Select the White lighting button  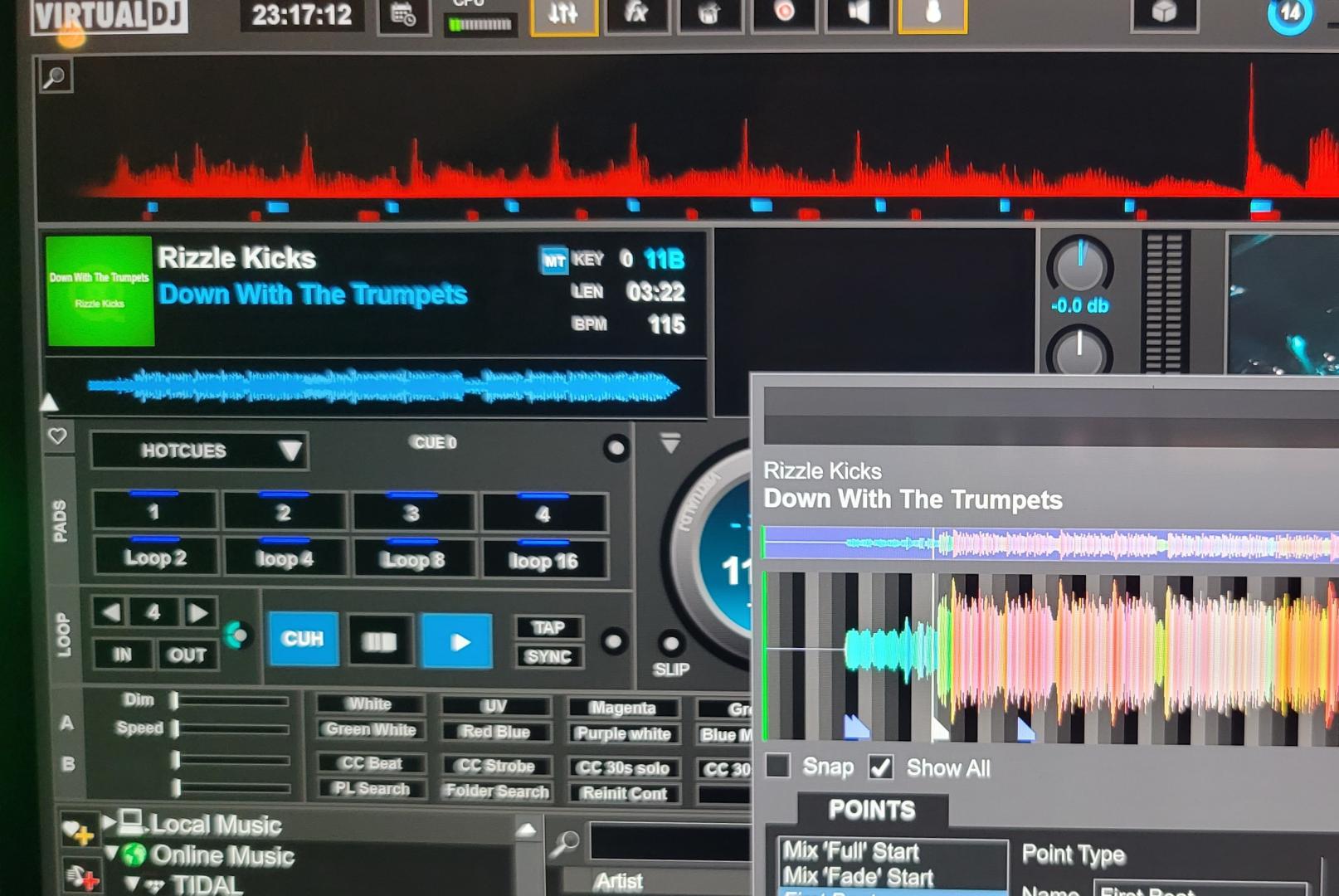pos(370,704)
